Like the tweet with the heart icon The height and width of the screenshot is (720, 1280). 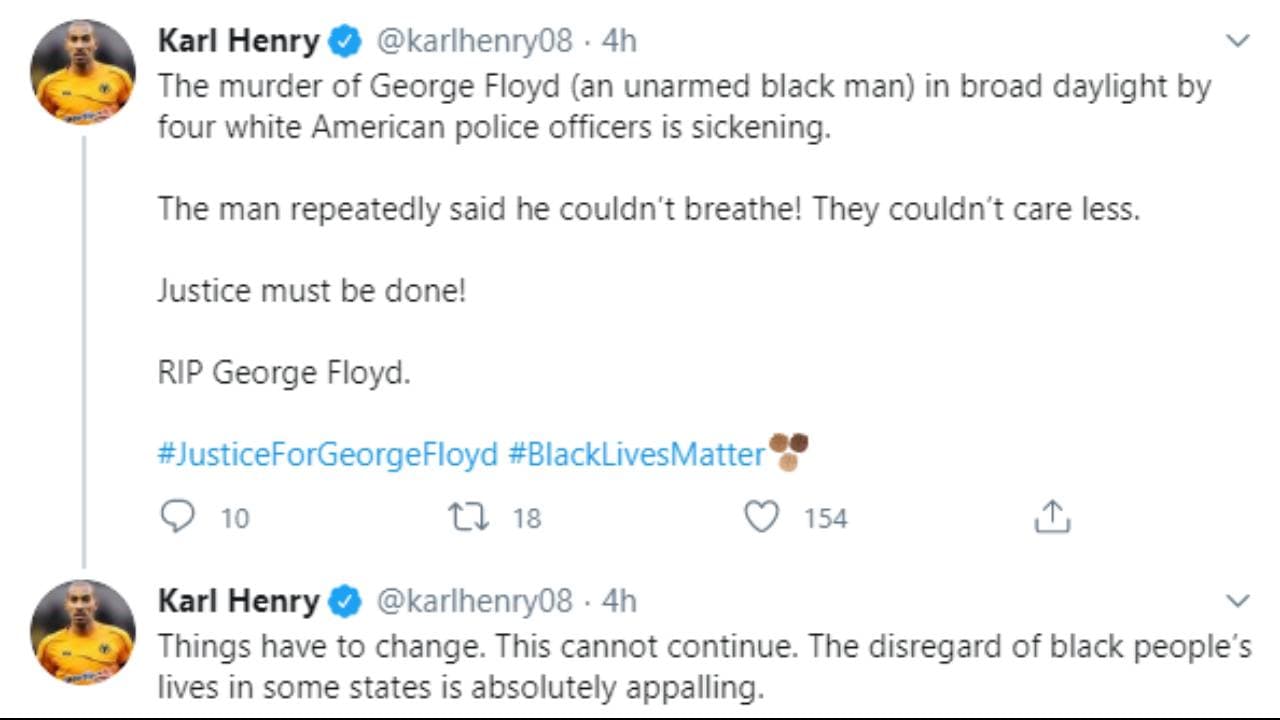762,517
